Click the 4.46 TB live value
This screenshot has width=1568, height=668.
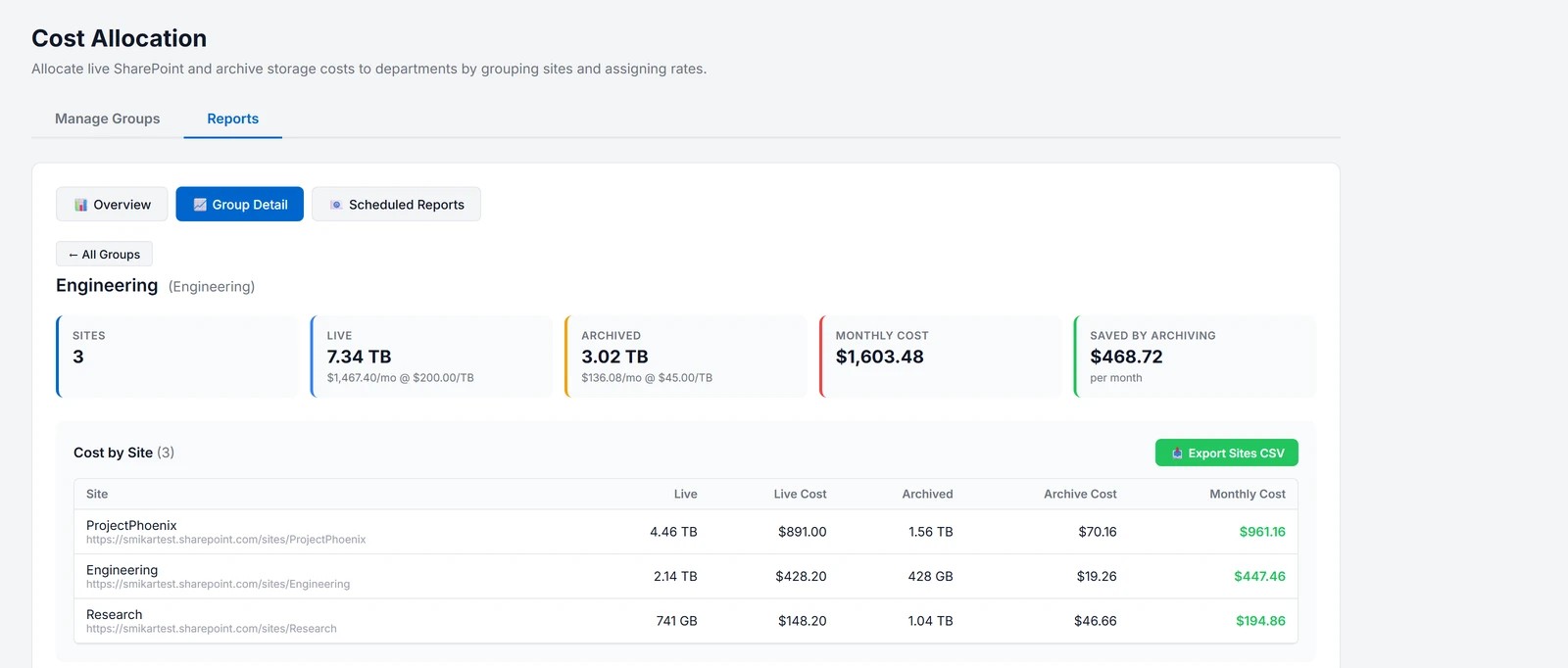pyautogui.click(x=673, y=532)
